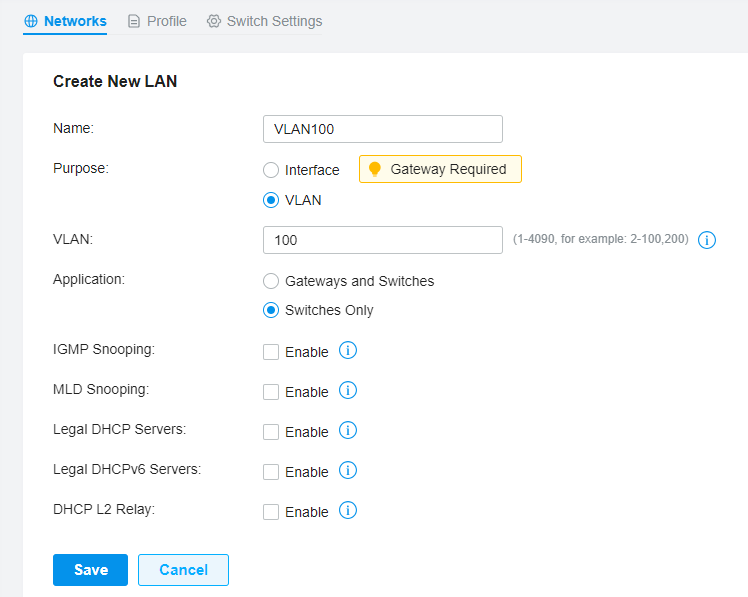748x597 pixels.
Task: Open the Networks tab
Action: click(x=65, y=21)
